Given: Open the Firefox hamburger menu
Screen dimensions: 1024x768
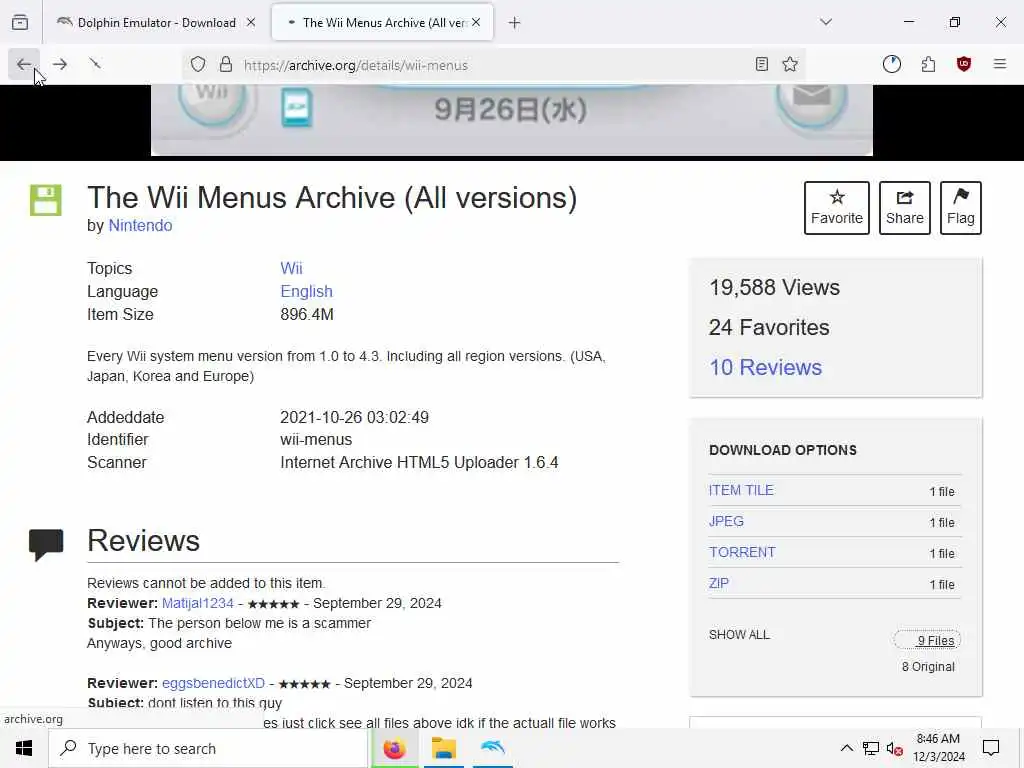Looking at the screenshot, I should tap(1000, 64).
